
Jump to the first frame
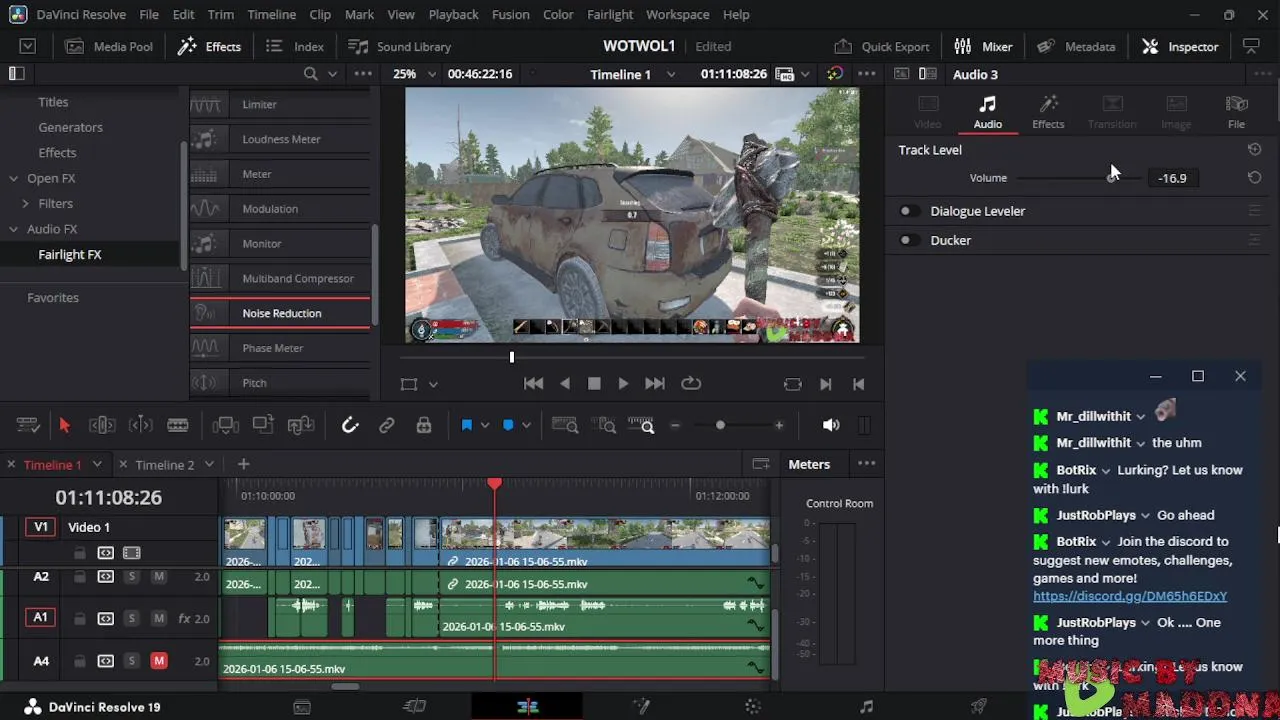click(x=533, y=383)
